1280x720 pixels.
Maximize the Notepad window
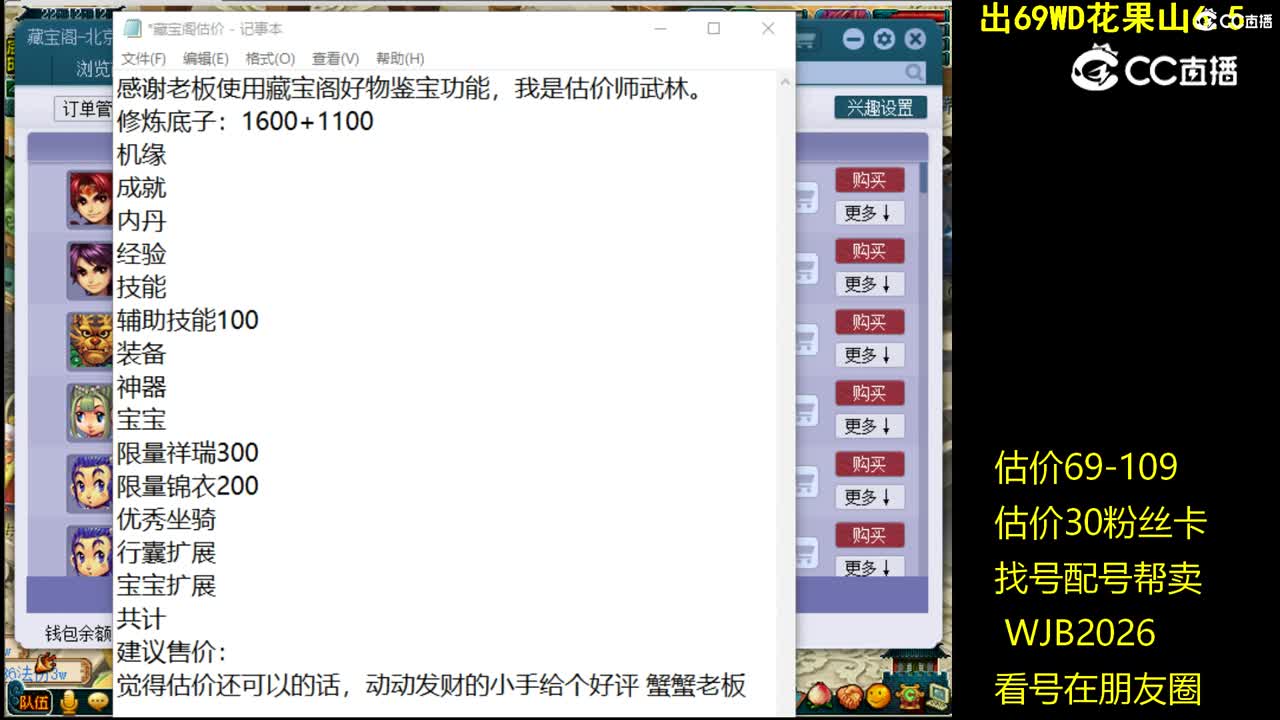[714, 29]
